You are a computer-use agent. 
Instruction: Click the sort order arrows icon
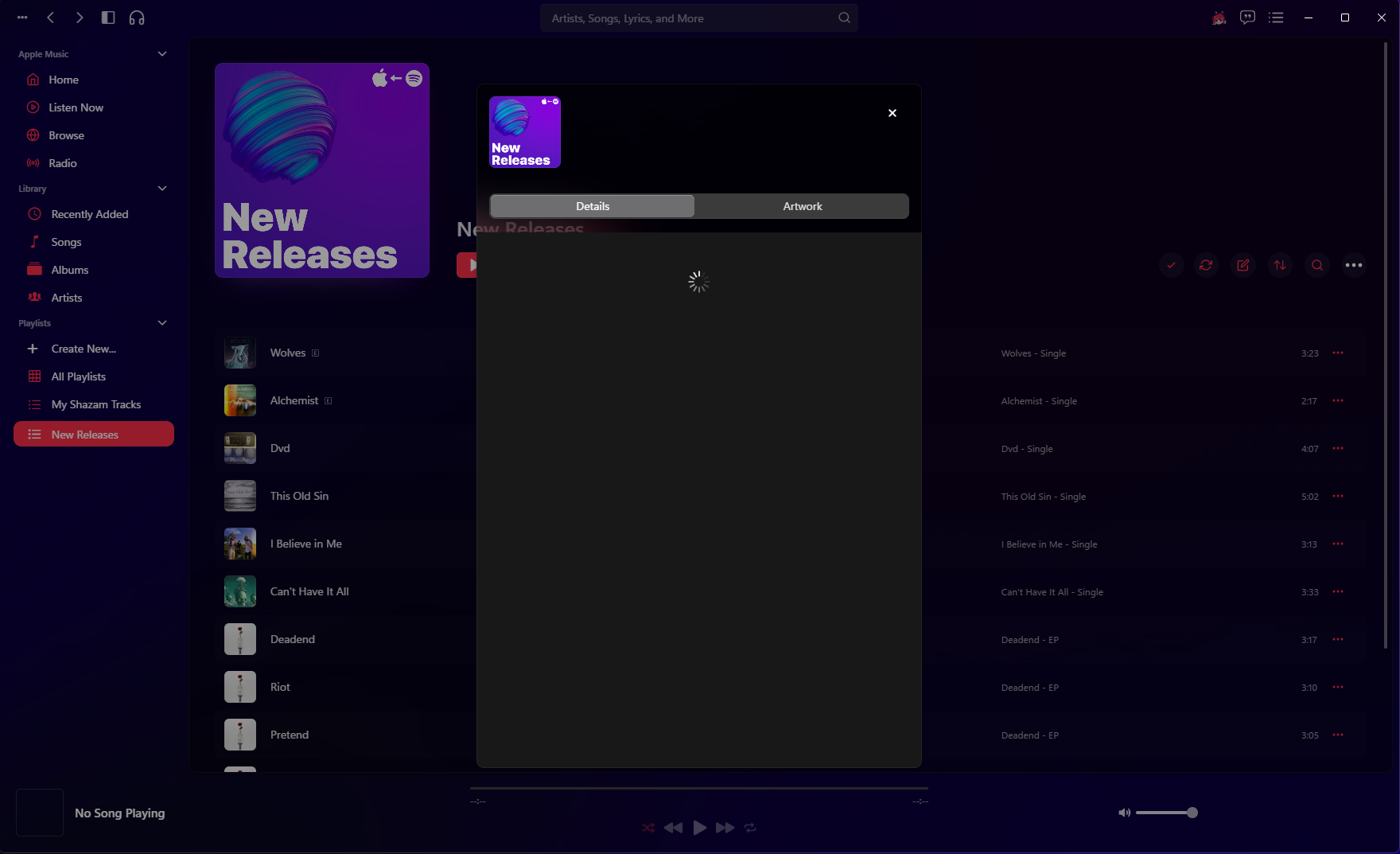(x=1280, y=265)
